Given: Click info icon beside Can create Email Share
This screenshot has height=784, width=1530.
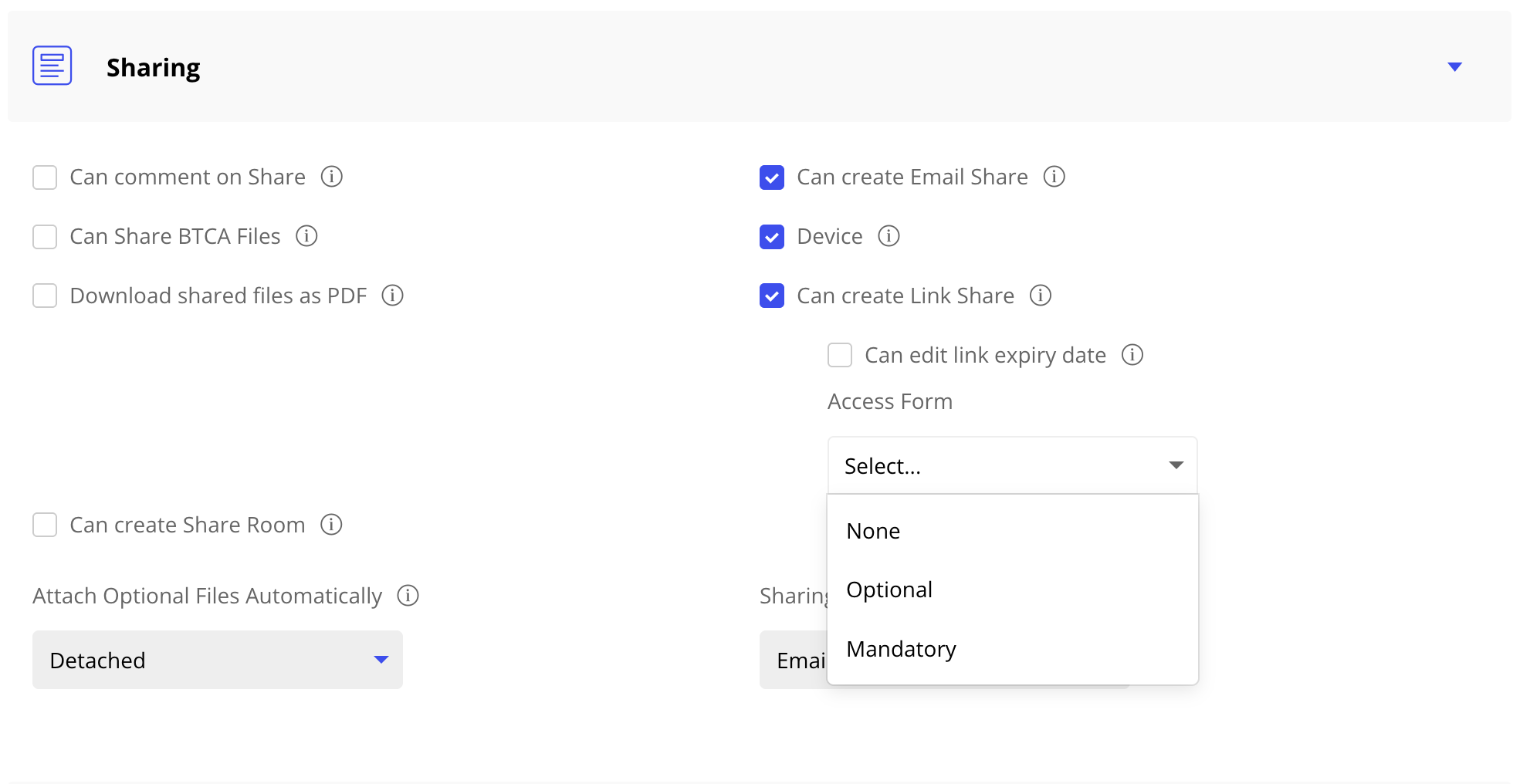Looking at the screenshot, I should 1054,177.
